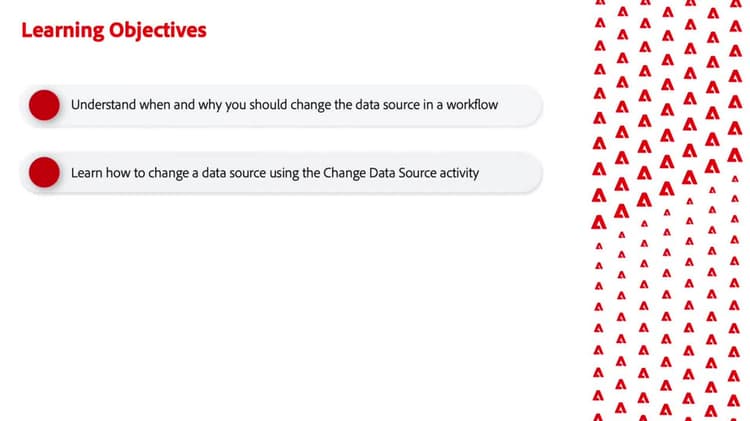Screen dimensions: 750x421
Task: Select the "Learn how to change" objective text
Action: [275, 173]
